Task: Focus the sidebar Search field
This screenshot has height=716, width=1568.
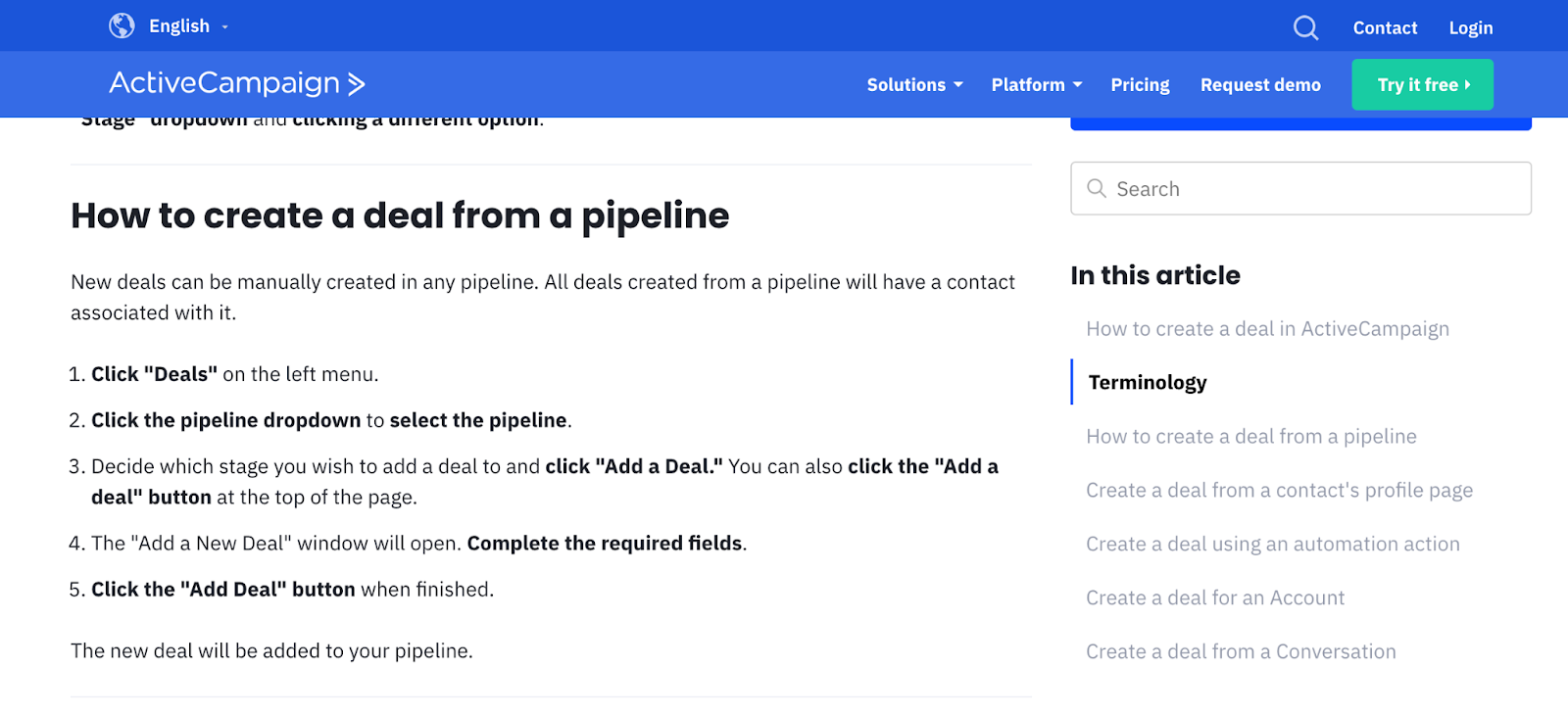Action: 1300,188
